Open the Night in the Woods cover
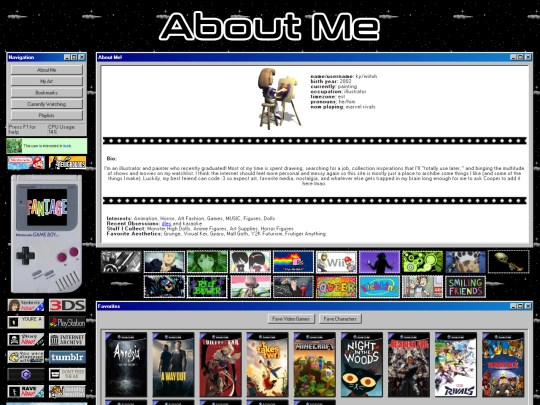 coord(362,365)
